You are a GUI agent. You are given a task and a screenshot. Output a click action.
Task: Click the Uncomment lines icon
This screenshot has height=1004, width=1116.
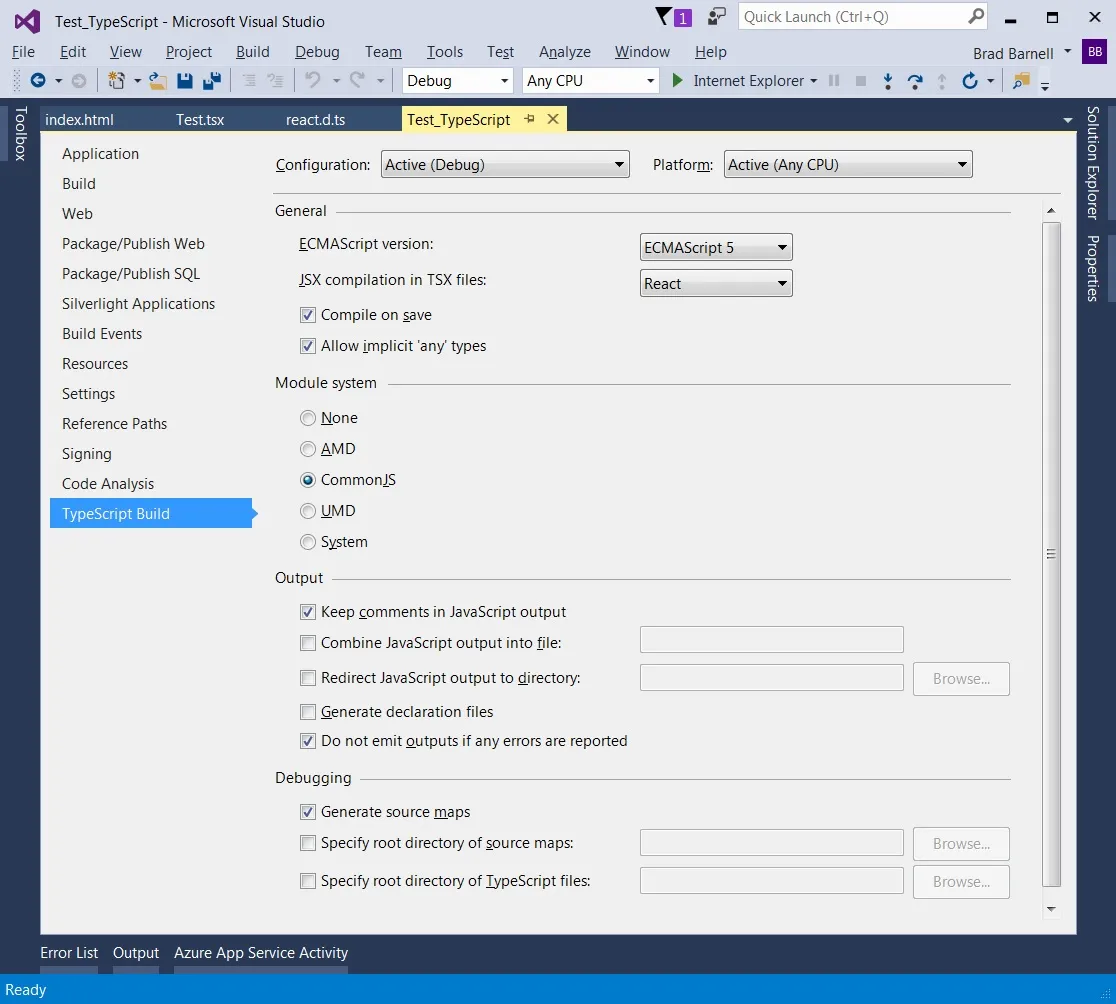pyautogui.click(x=275, y=81)
